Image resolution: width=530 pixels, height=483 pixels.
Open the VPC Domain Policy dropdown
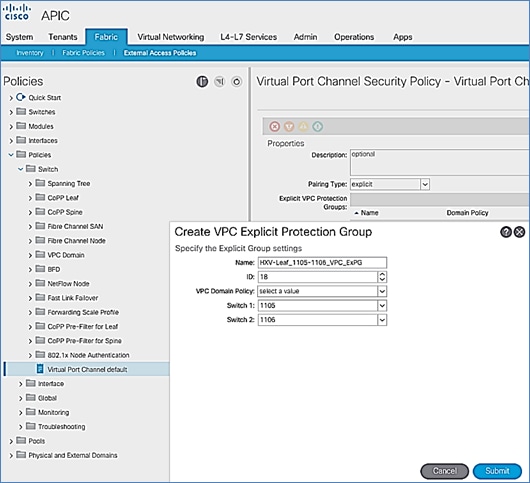pos(382,291)
